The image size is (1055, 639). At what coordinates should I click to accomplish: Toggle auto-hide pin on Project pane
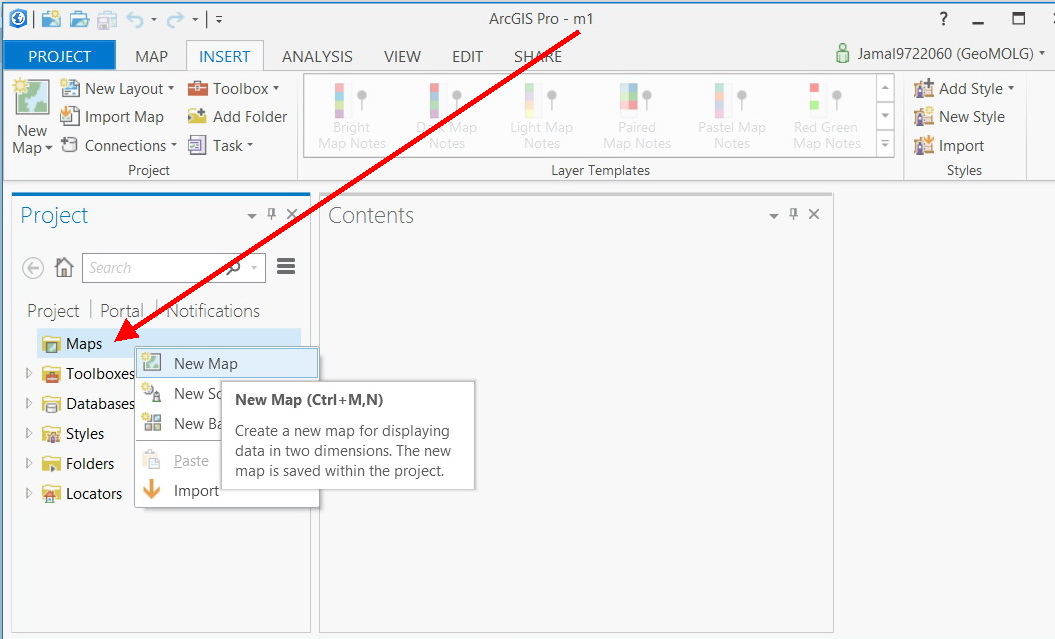pos(271,214)
